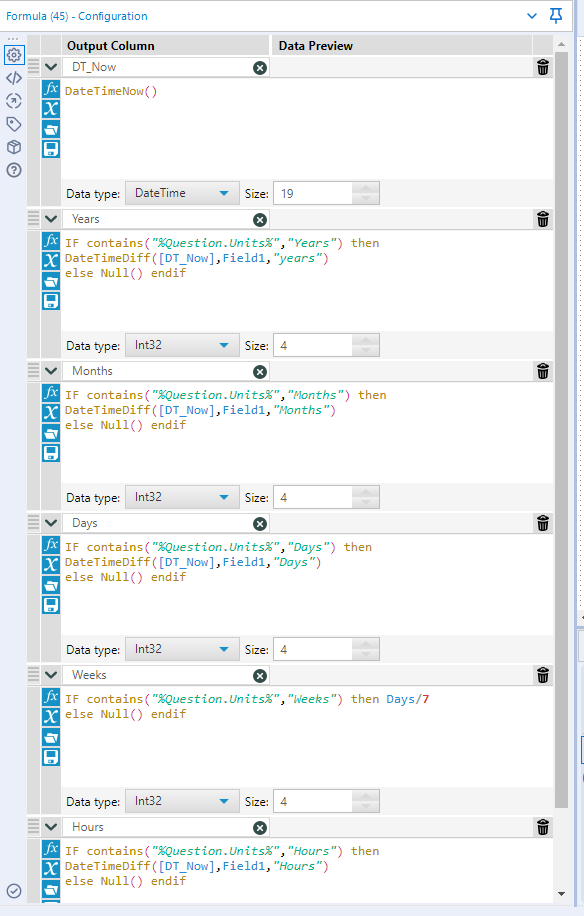Clear the Months output column name with its x button
Viewport: 584px width, 916px height.
pyautogui.click(x=259, y=371)
